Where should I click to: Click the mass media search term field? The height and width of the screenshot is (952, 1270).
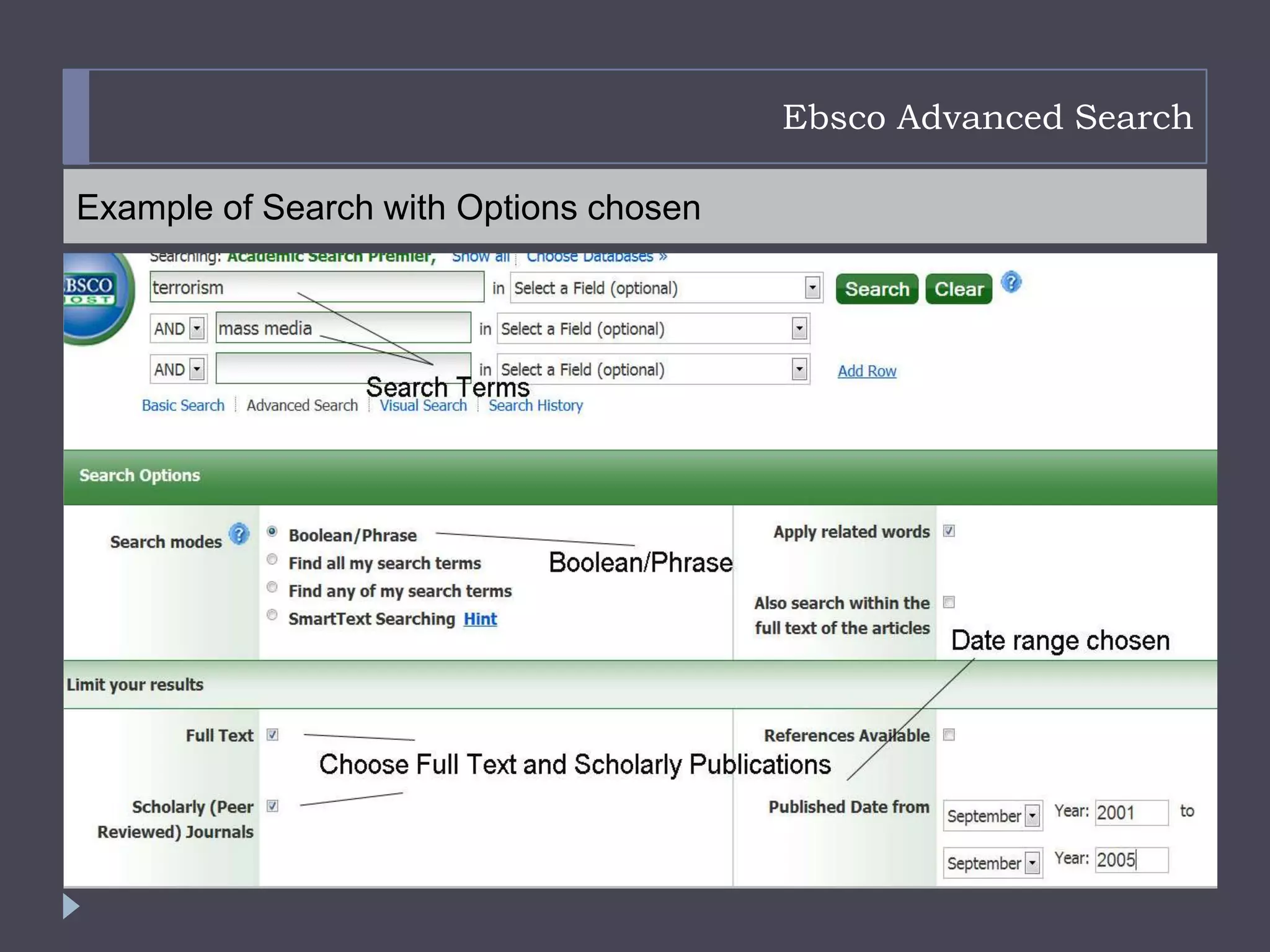point(344,328)
